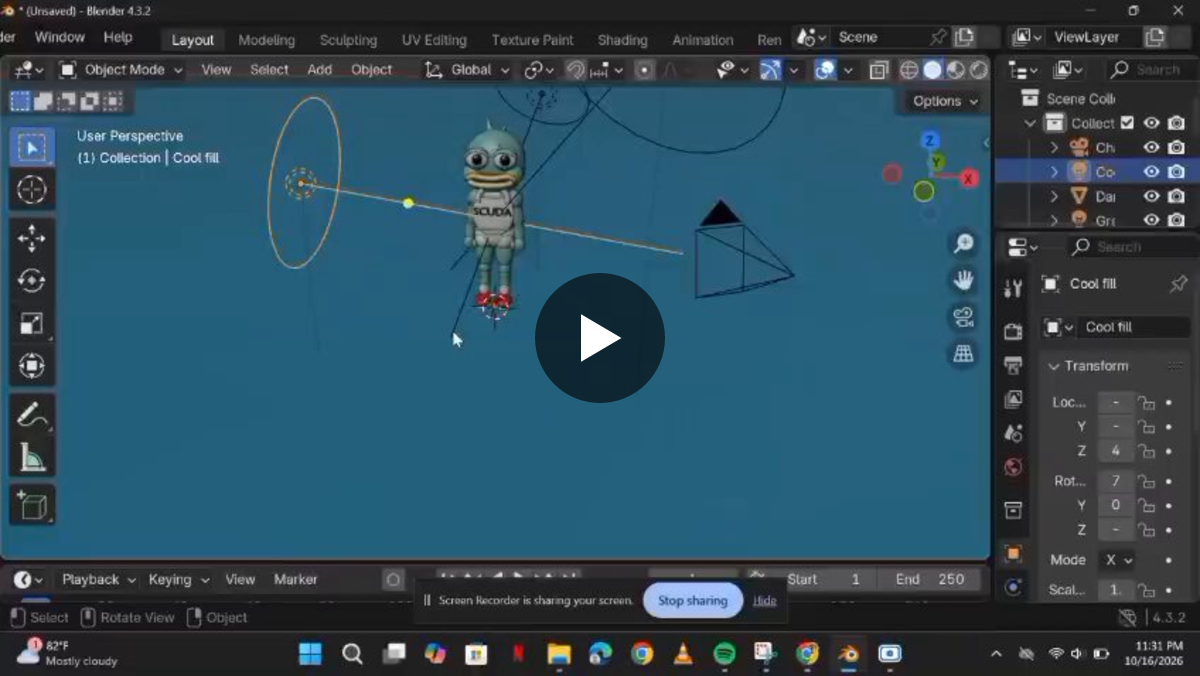This screenshot has height=676, width=1200.
Task: Select the Add Cube tool
Action: click(x=32, y=505)
